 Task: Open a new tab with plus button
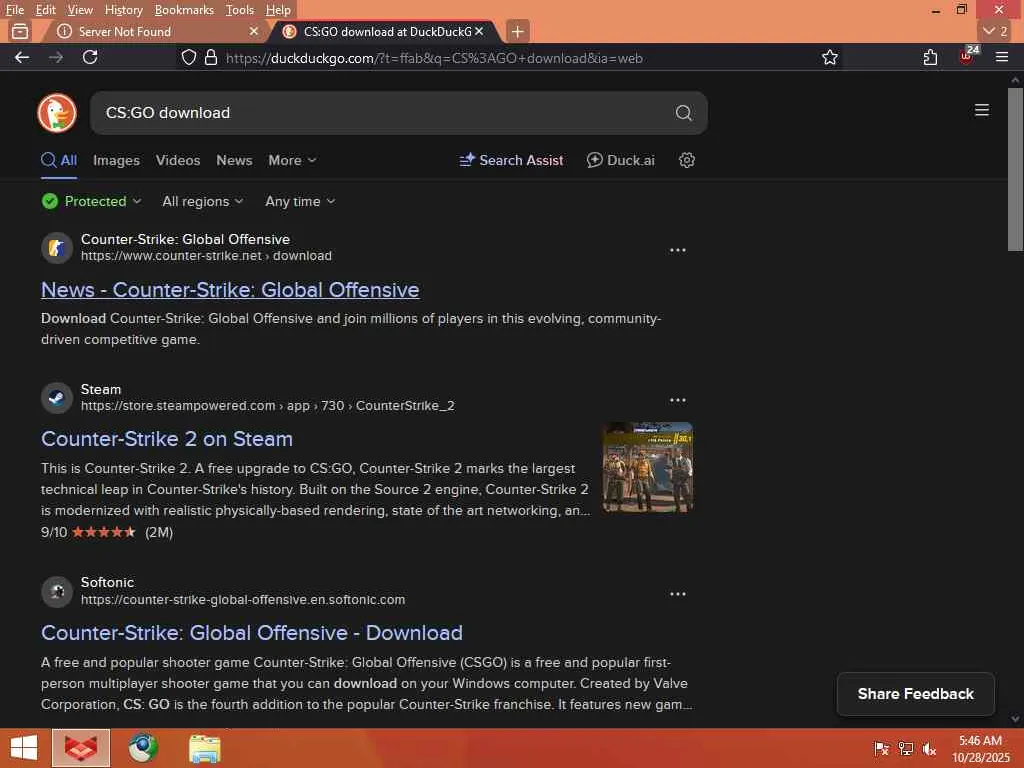click(x=517, y=31)
